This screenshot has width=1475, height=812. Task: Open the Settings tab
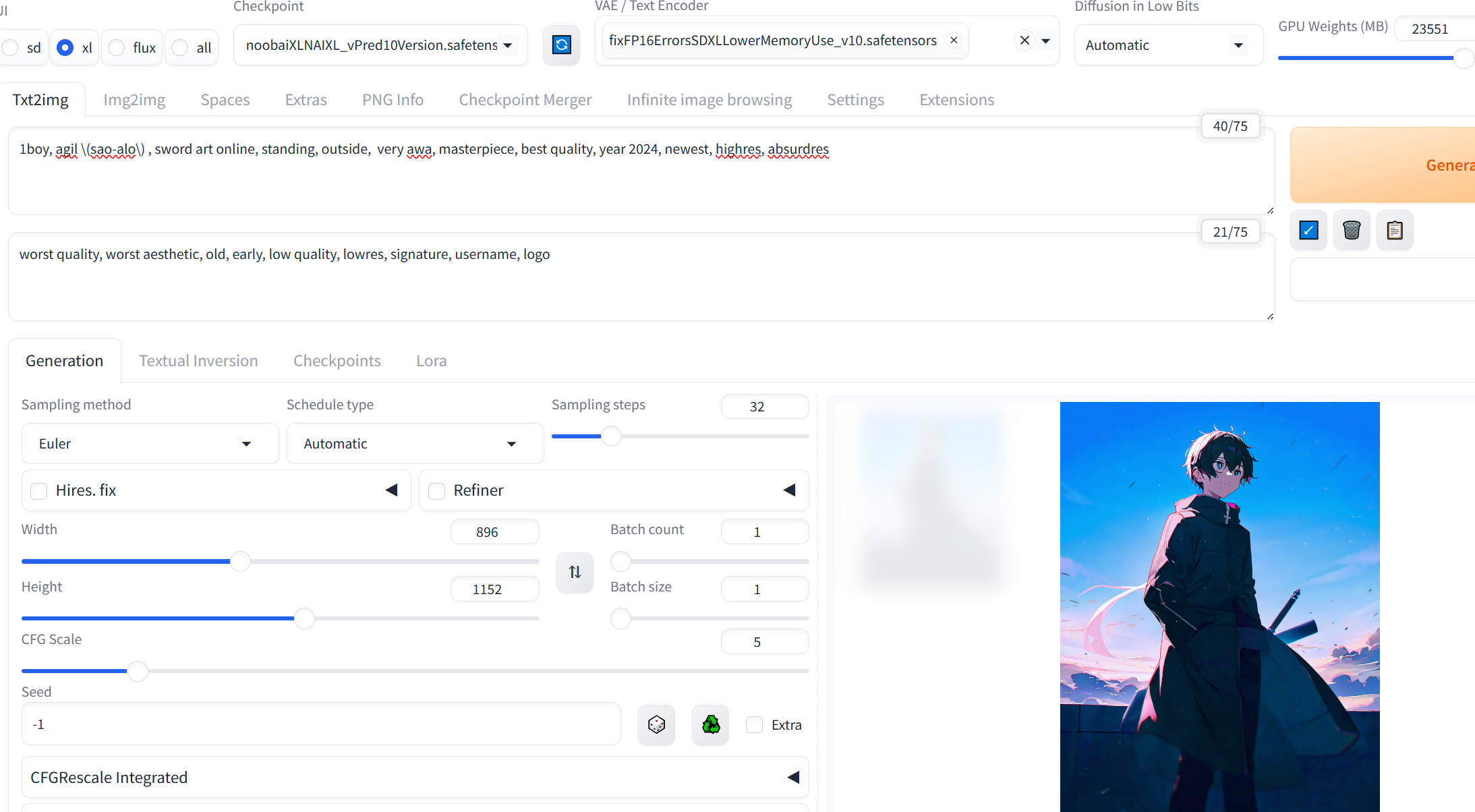tap(856, 100)
